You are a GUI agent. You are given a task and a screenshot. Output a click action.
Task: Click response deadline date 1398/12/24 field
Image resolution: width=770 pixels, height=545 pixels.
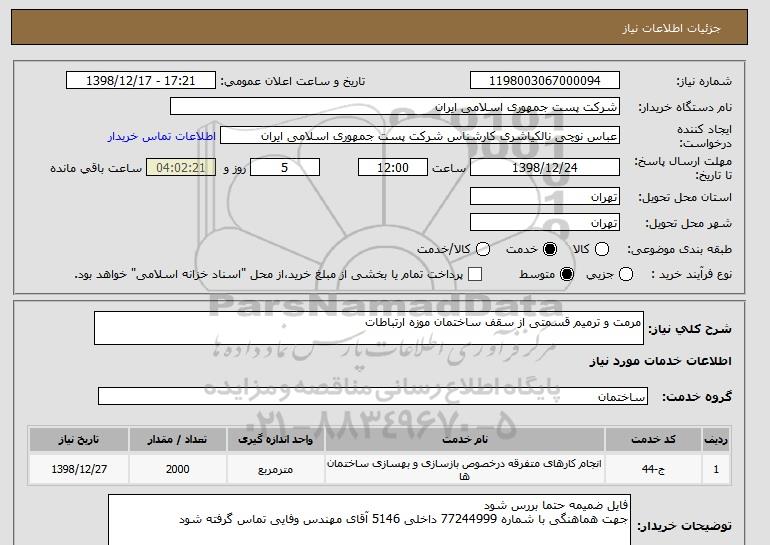[545, 167]
